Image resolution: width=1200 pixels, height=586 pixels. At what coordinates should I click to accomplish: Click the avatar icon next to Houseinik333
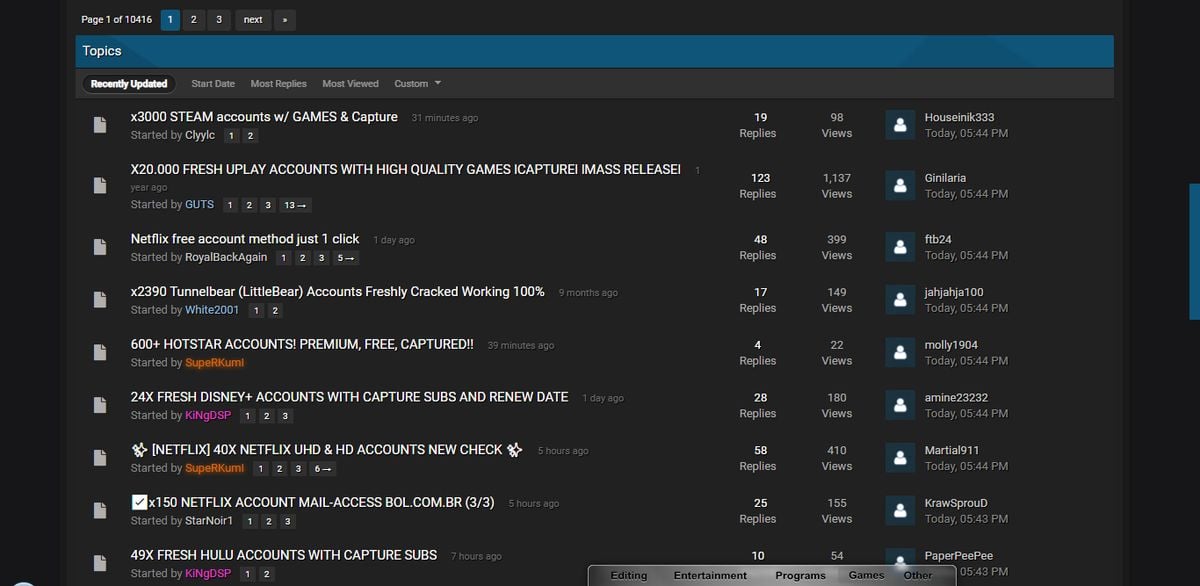pyautogui.click(x=900, y=125)
